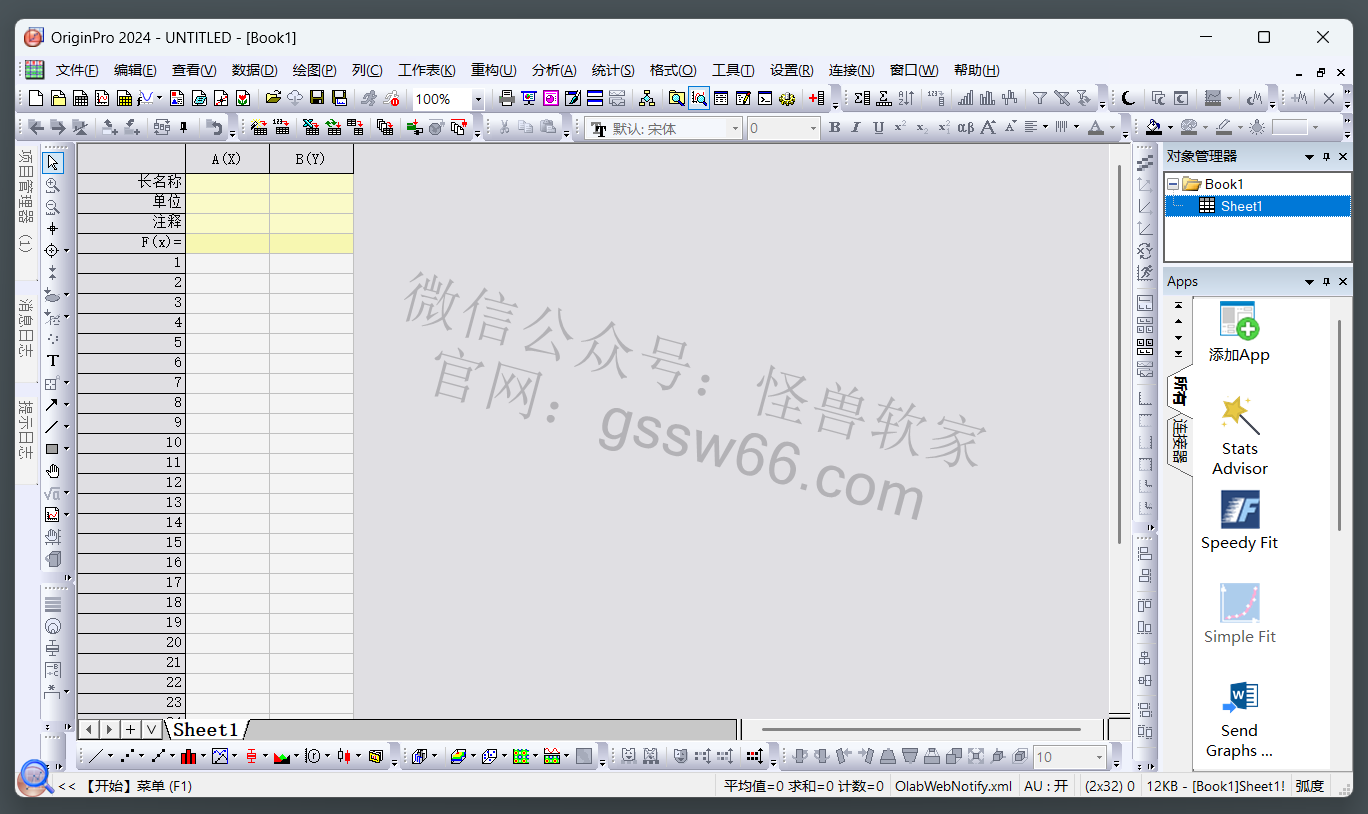Viewport: 1368px width, 814px height.
Task: Click the Add New Columns toolbar icon
Action: [x=817, y=98]
